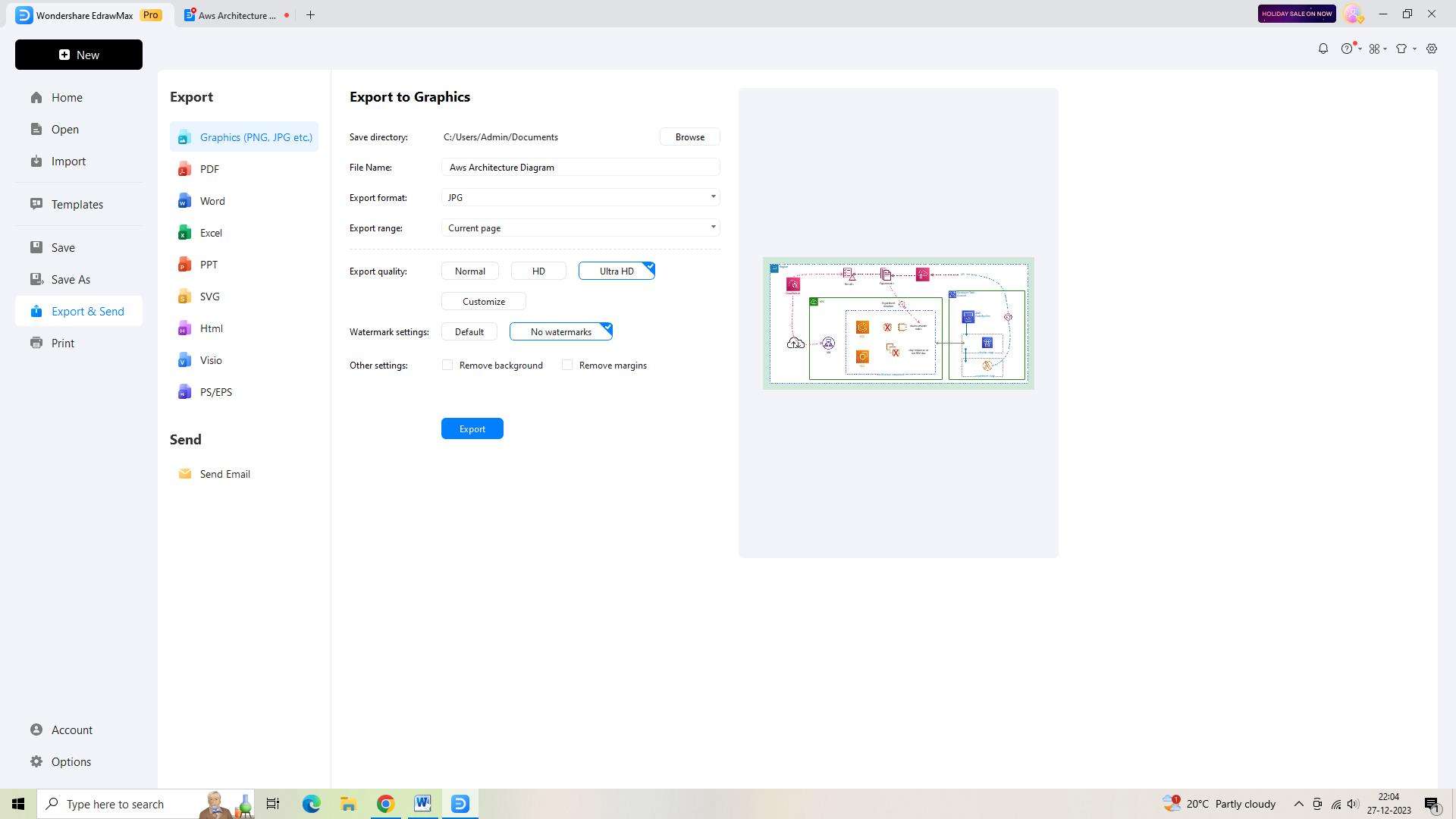Viewport: 1456px width, 819px height.
Task: Open the Export and Send menu
Action: tap(87, 311)
